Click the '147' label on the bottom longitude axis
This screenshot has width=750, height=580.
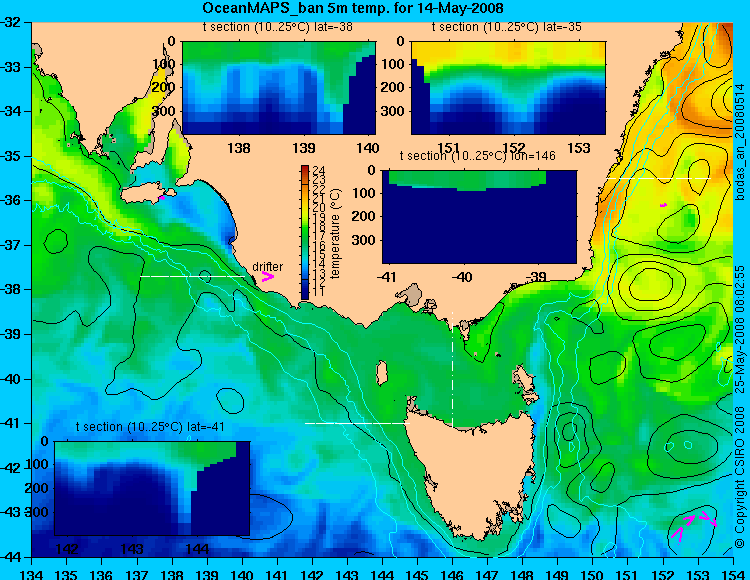[487, 574]
